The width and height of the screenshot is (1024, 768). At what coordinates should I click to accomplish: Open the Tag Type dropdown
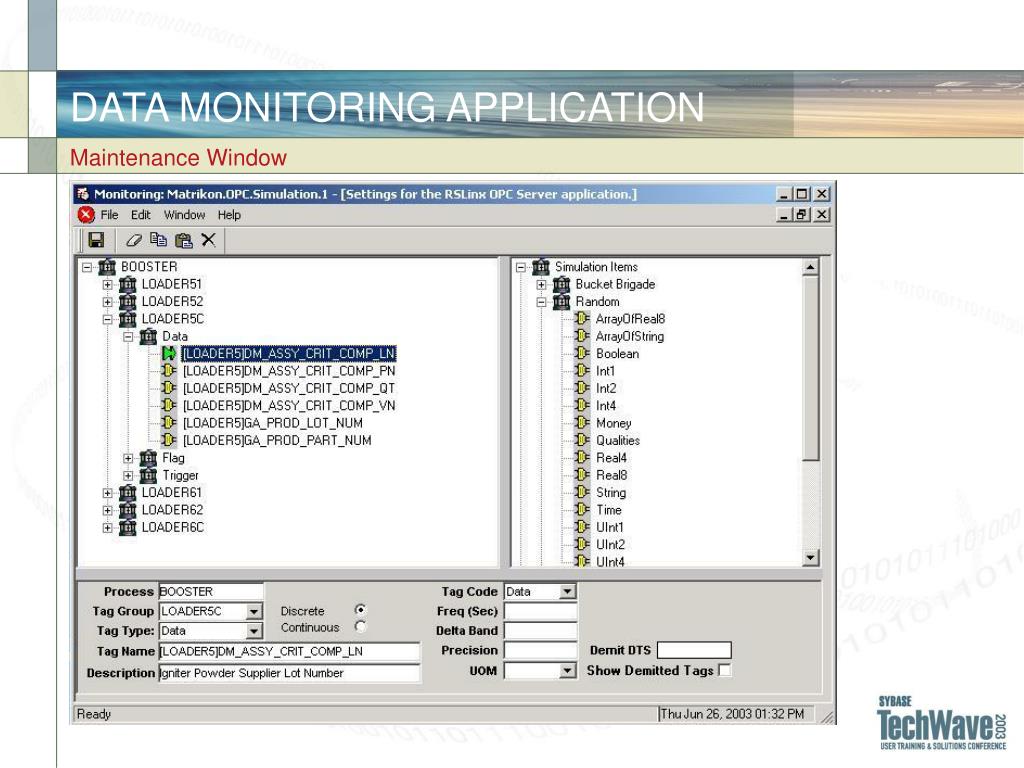[x=254, y=632]
